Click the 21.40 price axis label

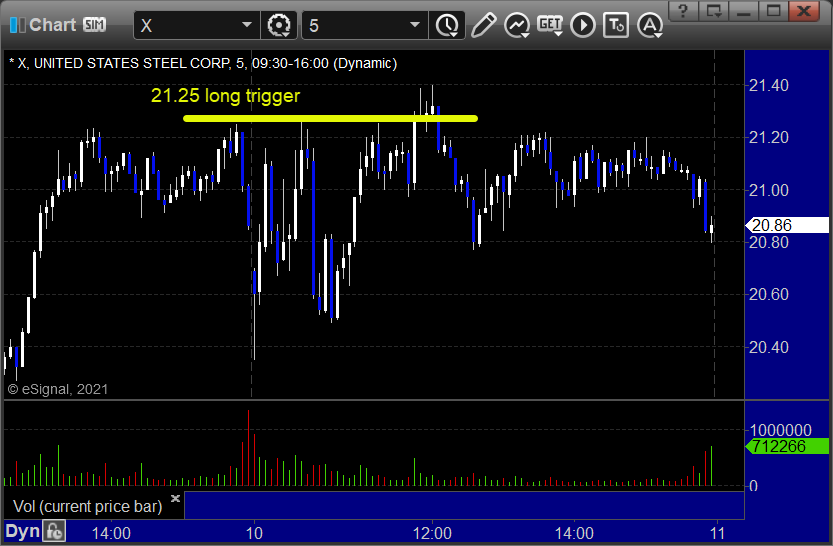tap(769, 85)
